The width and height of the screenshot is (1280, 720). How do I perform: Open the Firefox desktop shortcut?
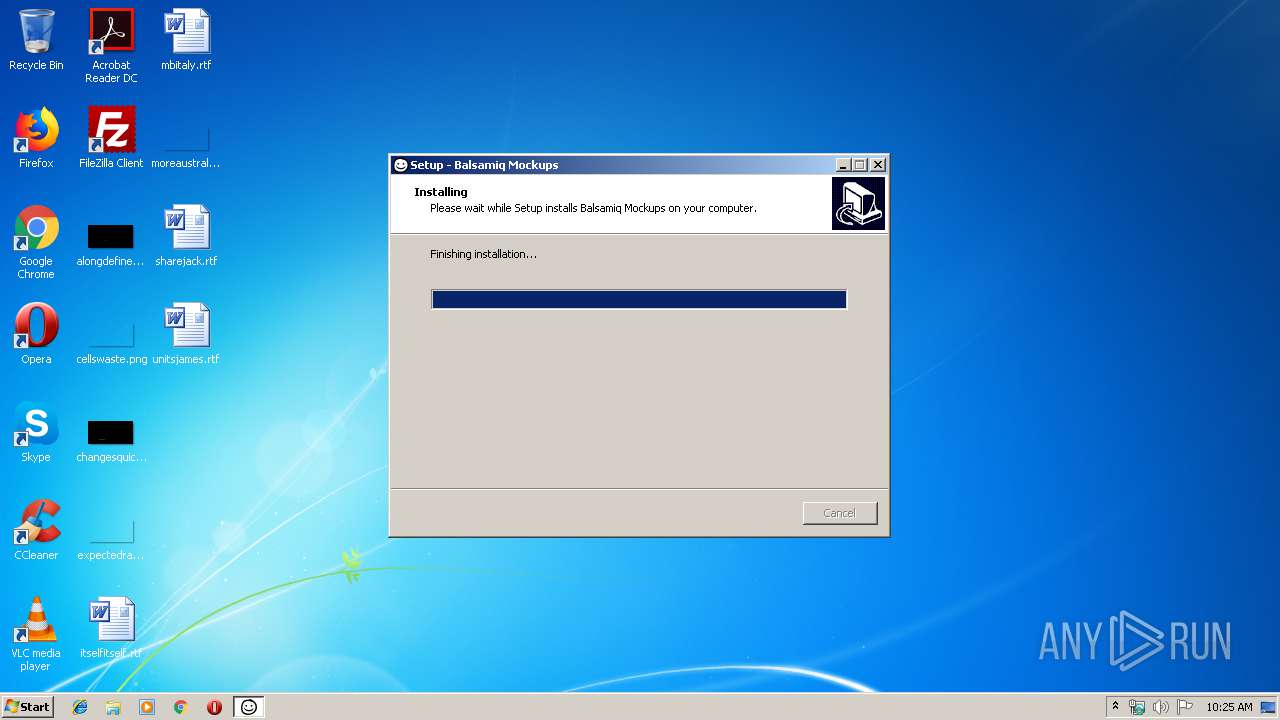pyautogui.click(x=36, y=139)
